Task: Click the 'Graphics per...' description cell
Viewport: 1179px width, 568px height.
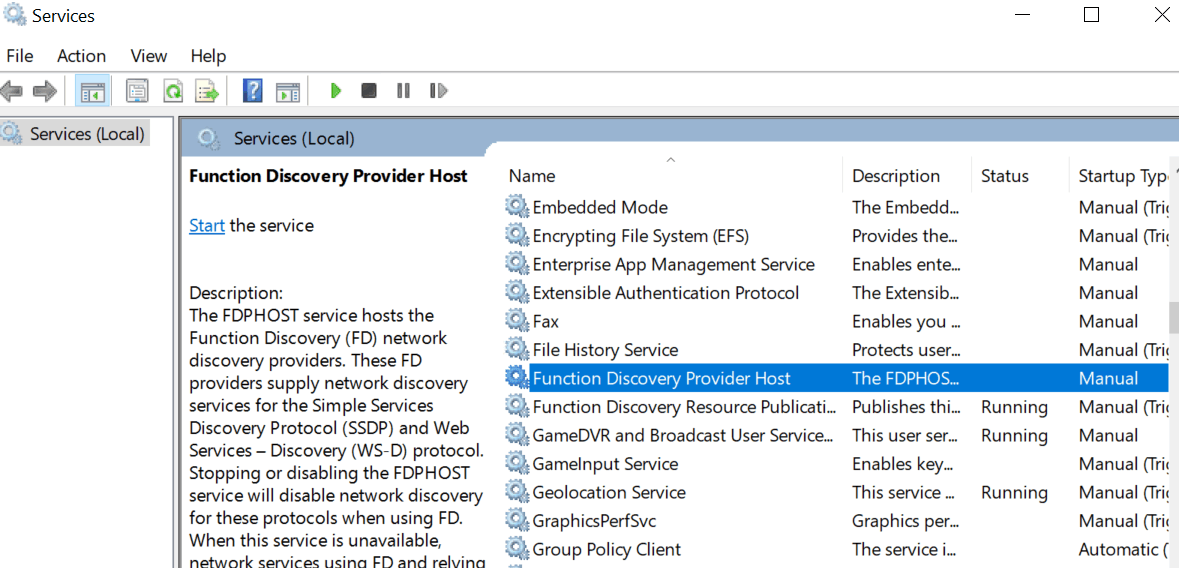Action: click(x=906, y=521)
